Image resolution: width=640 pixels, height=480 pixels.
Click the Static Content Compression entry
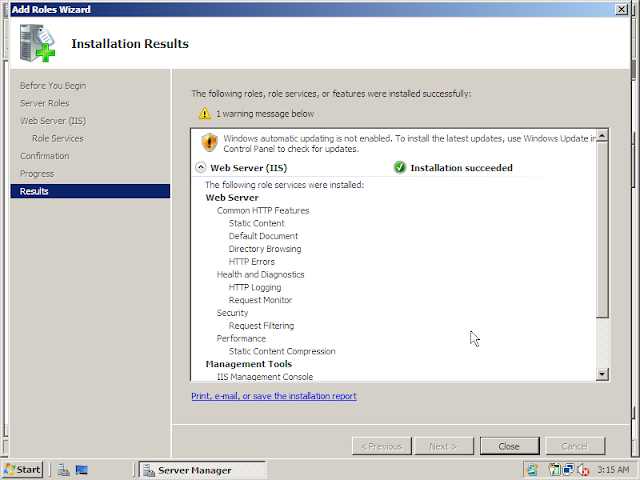(282, 351)
